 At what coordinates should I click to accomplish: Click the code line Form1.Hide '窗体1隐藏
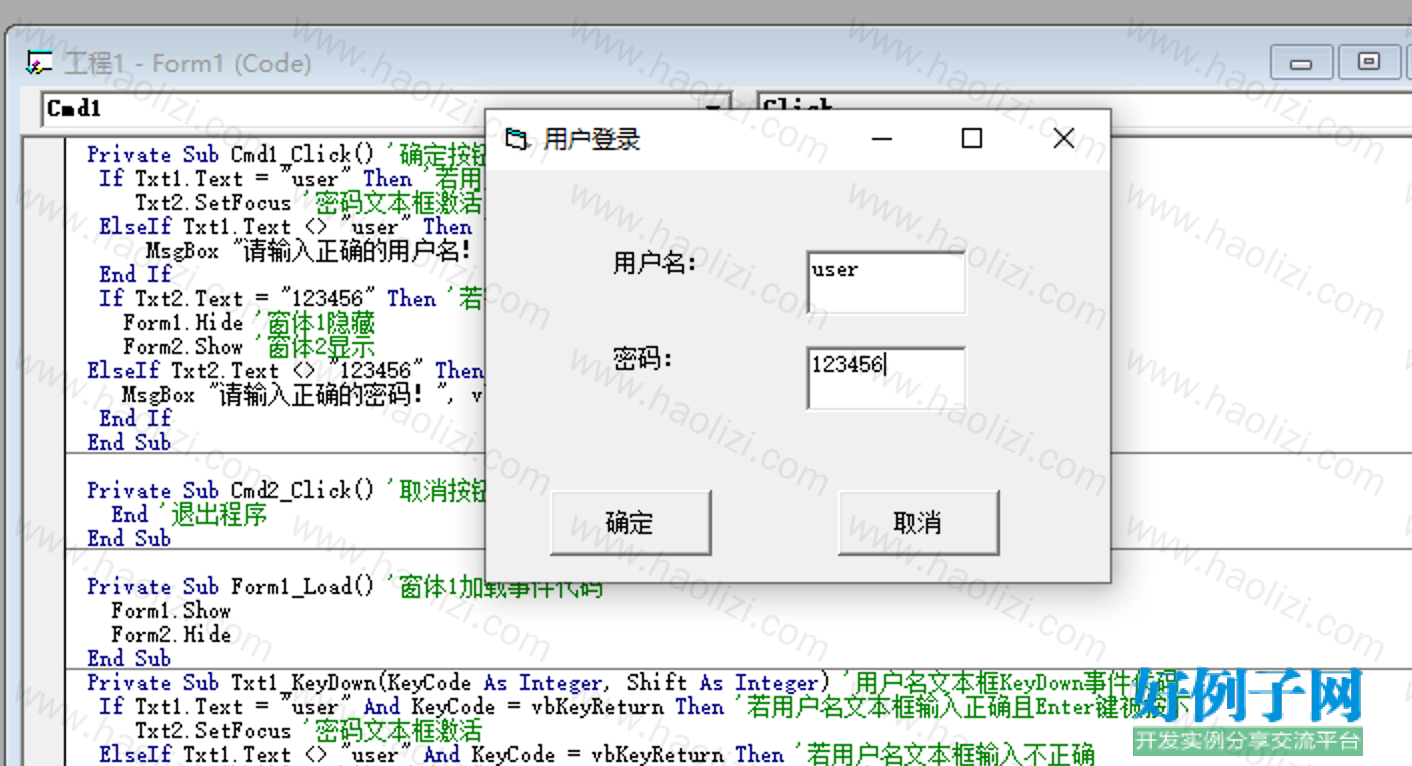[249, 323]
